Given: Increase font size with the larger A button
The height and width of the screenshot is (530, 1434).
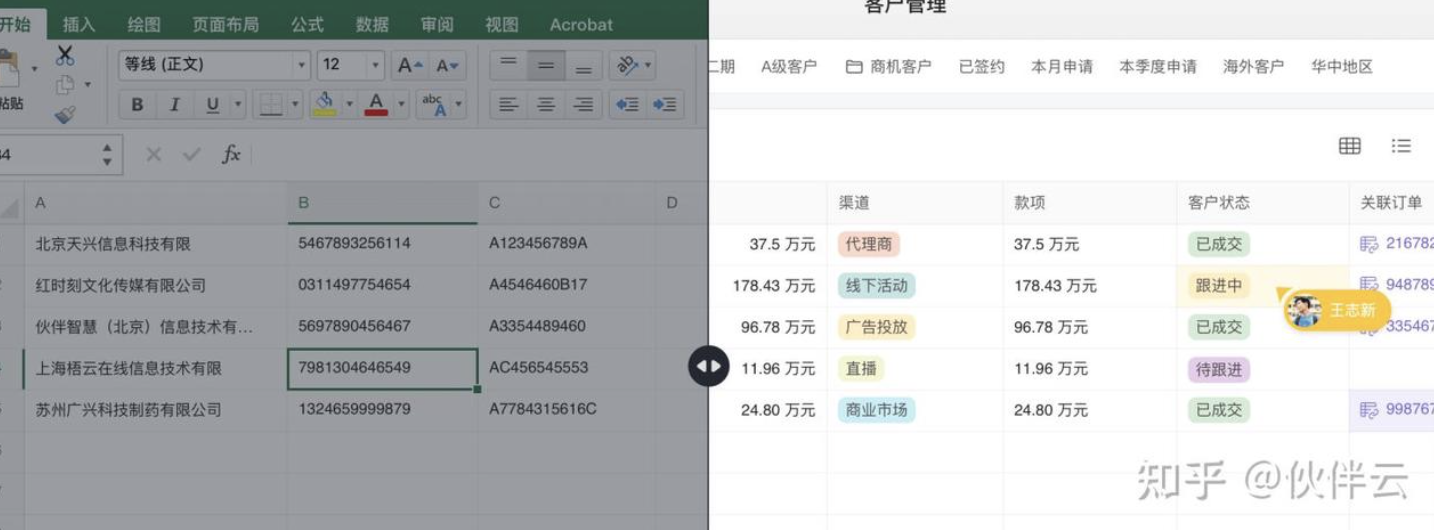Looking at the screenshot, I should point(410,65).
